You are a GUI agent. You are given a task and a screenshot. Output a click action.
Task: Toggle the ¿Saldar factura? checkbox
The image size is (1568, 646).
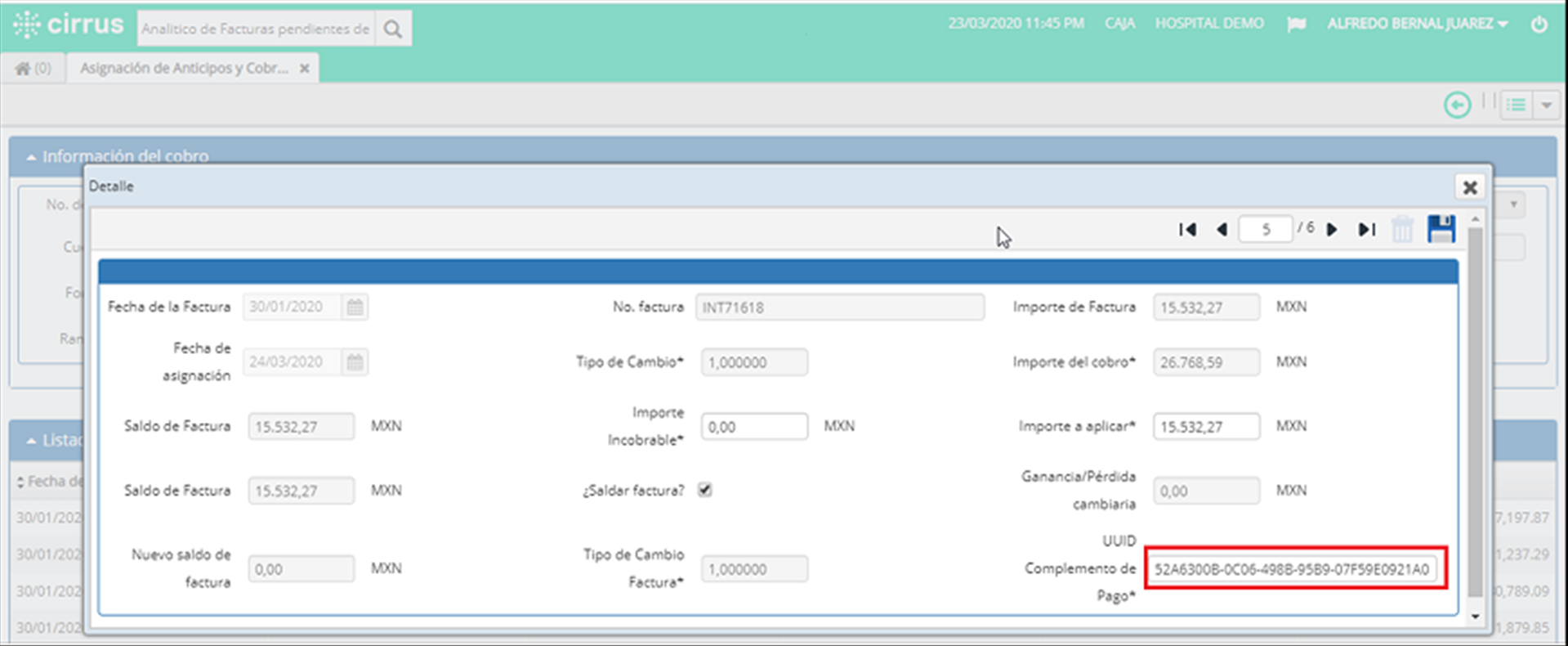point(704,490)
